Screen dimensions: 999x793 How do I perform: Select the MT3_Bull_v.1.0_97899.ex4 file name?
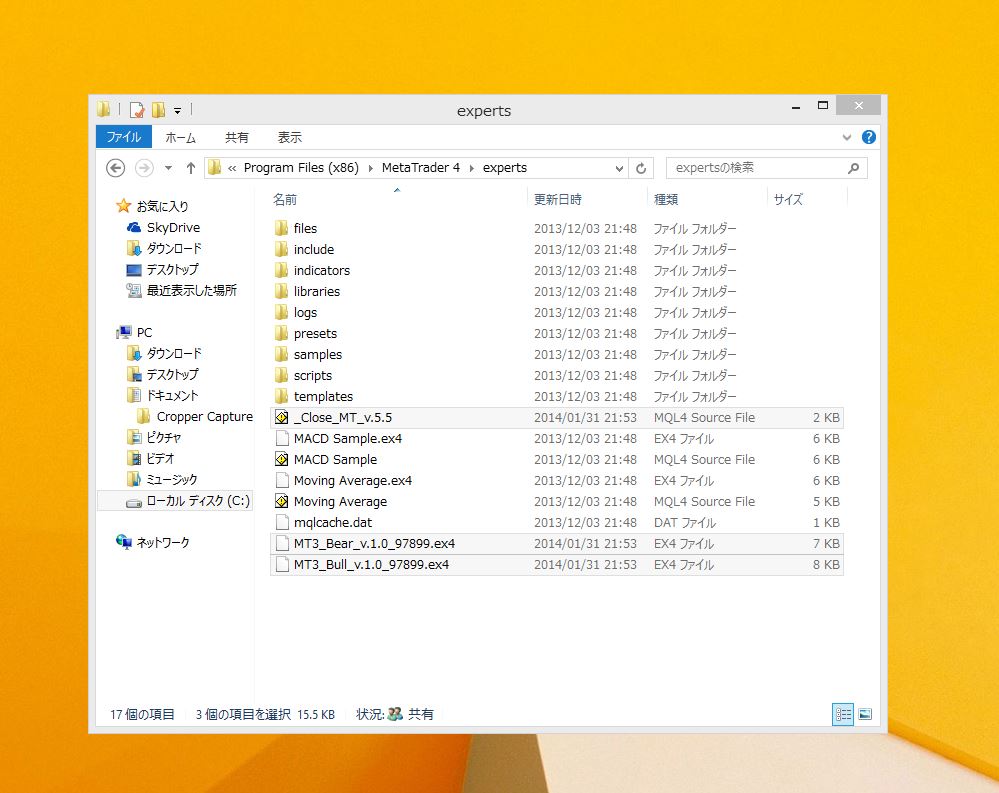click(x=371, y=565)
